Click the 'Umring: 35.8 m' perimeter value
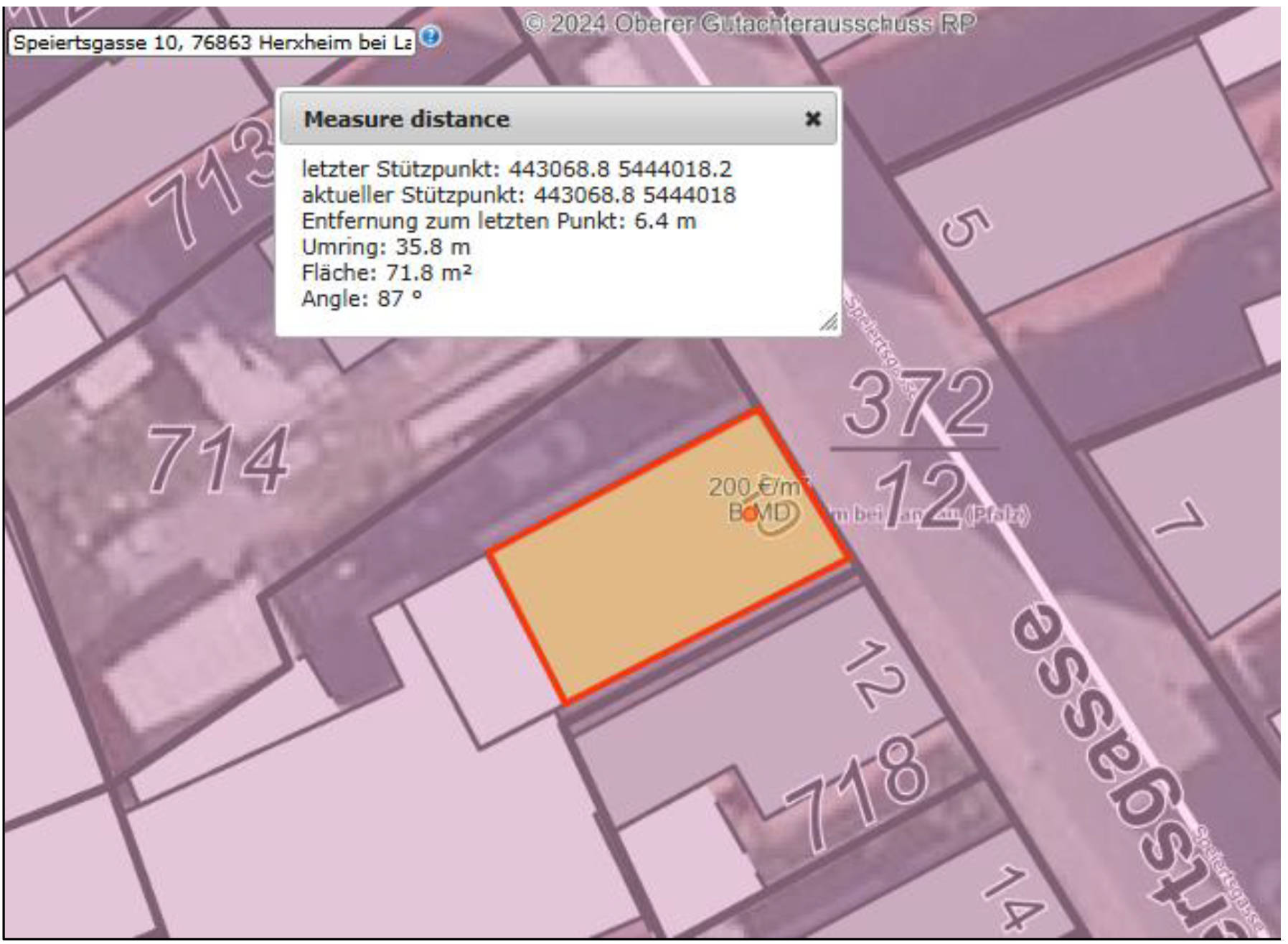This screenshot has width=1288, height=944. (x=386, y=247)
